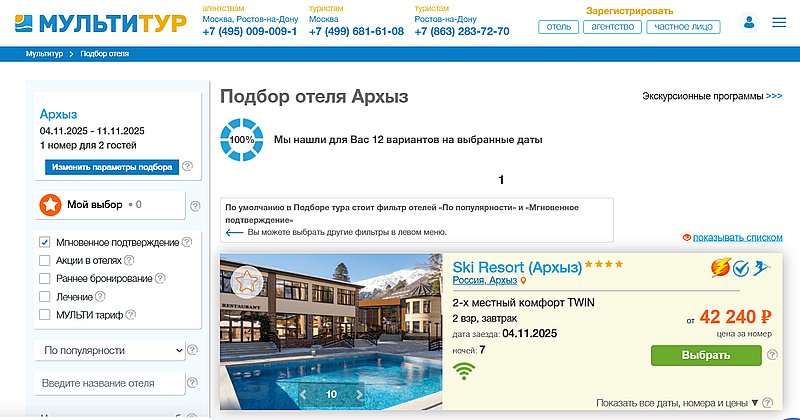Register as отель

coord(559,27)
